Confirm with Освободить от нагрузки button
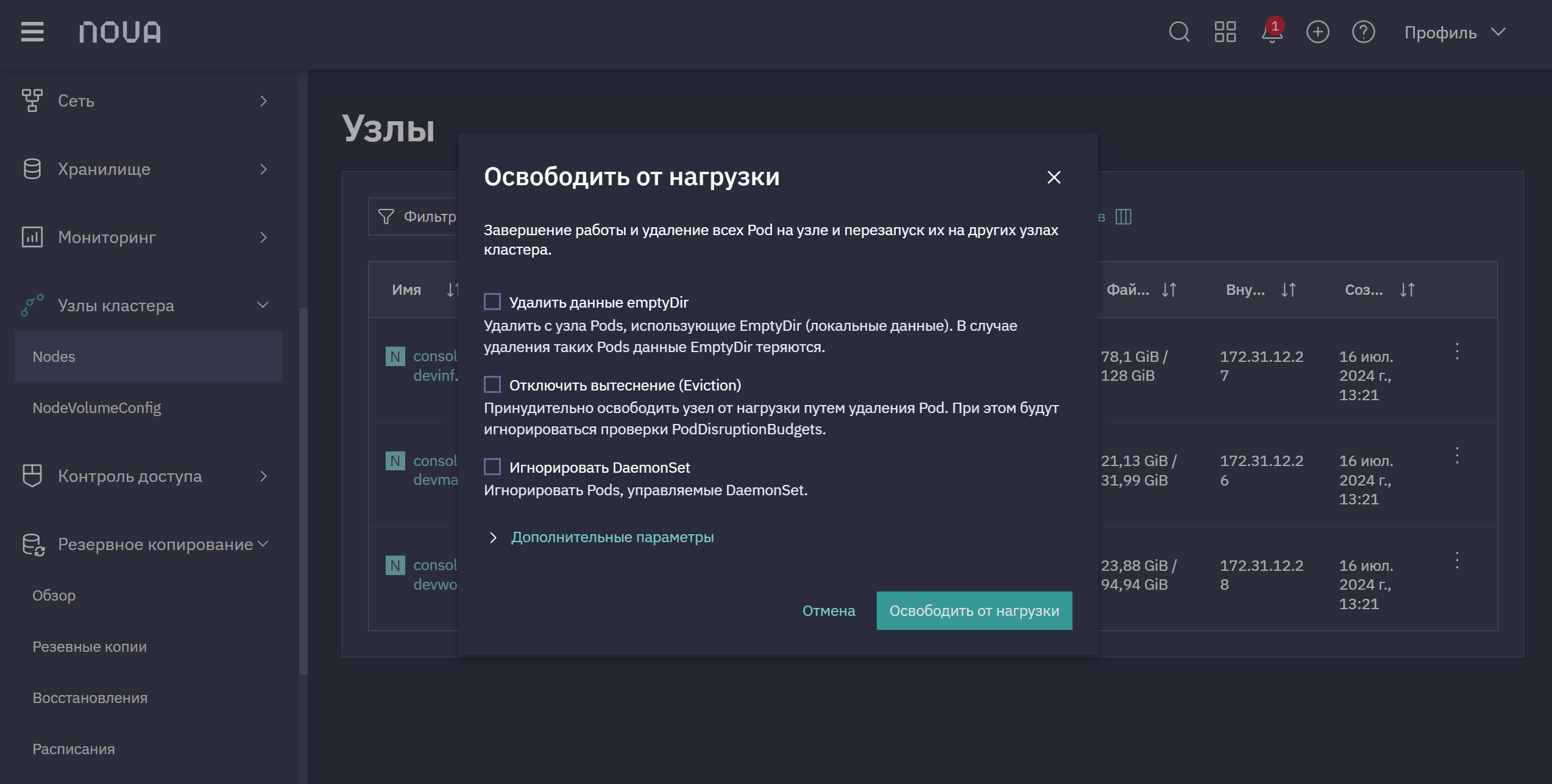This screenshot has height=784, width=1552. point(974,610)
